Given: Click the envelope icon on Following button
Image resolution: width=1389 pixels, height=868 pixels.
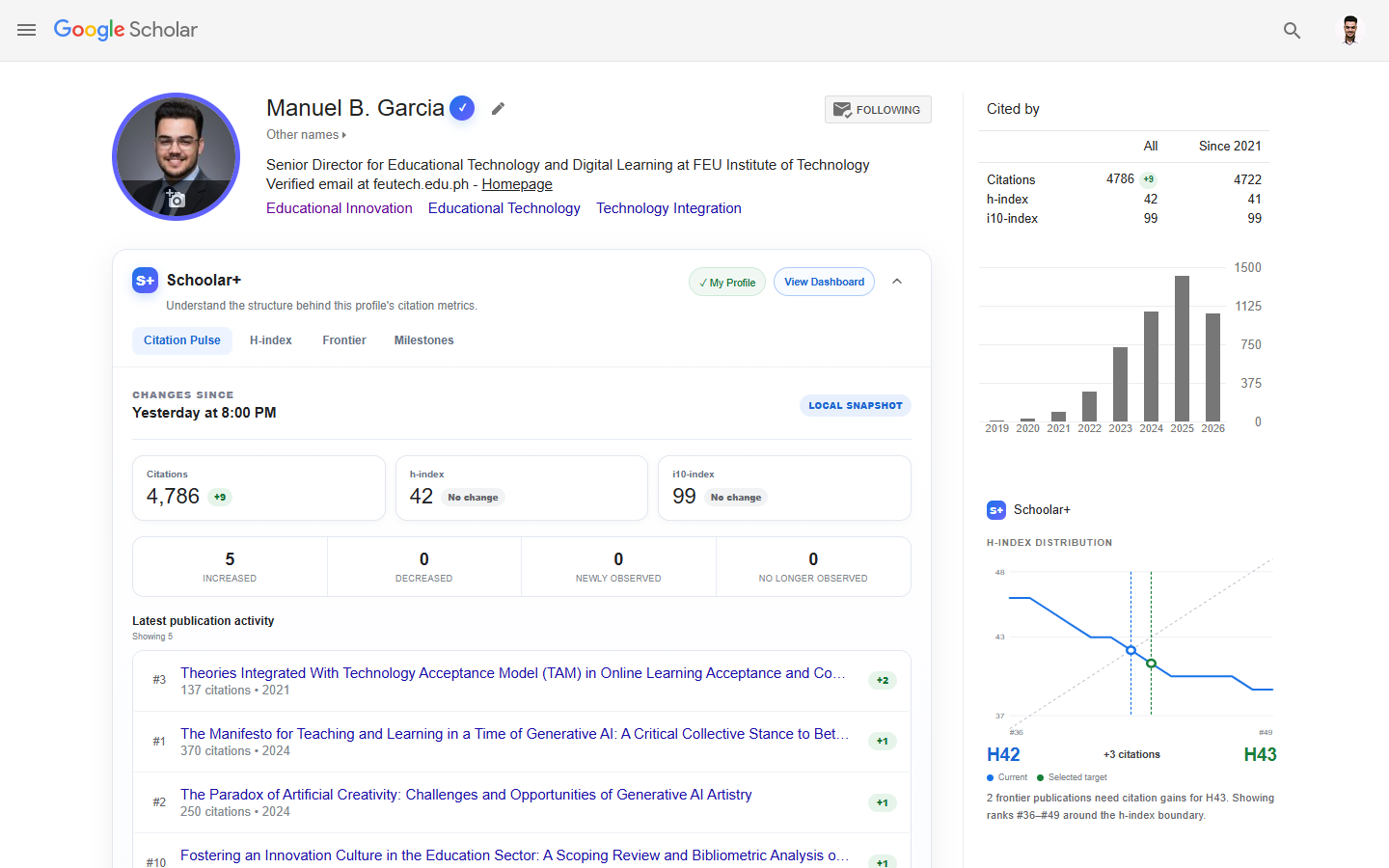Looking at the screenshot, I should [842, 110].
